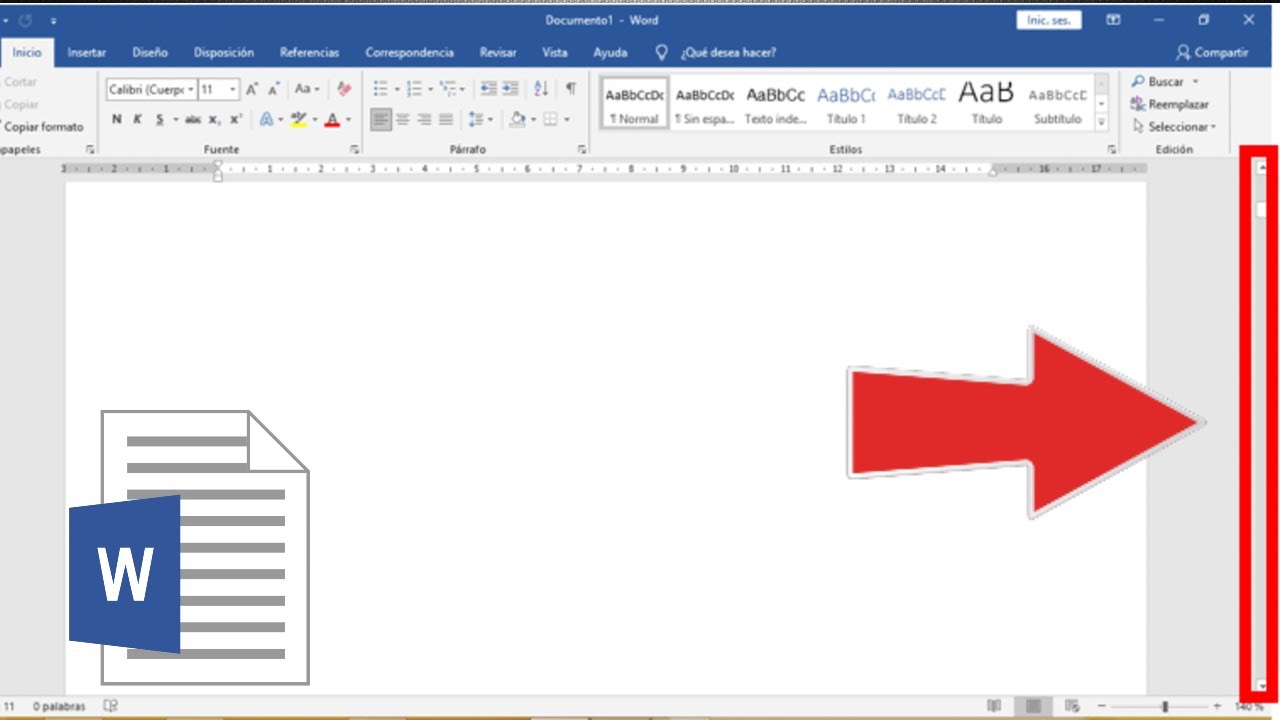Select center alignment button
Viewport: 1280px width, 720px height.
[x=403, y=119]
